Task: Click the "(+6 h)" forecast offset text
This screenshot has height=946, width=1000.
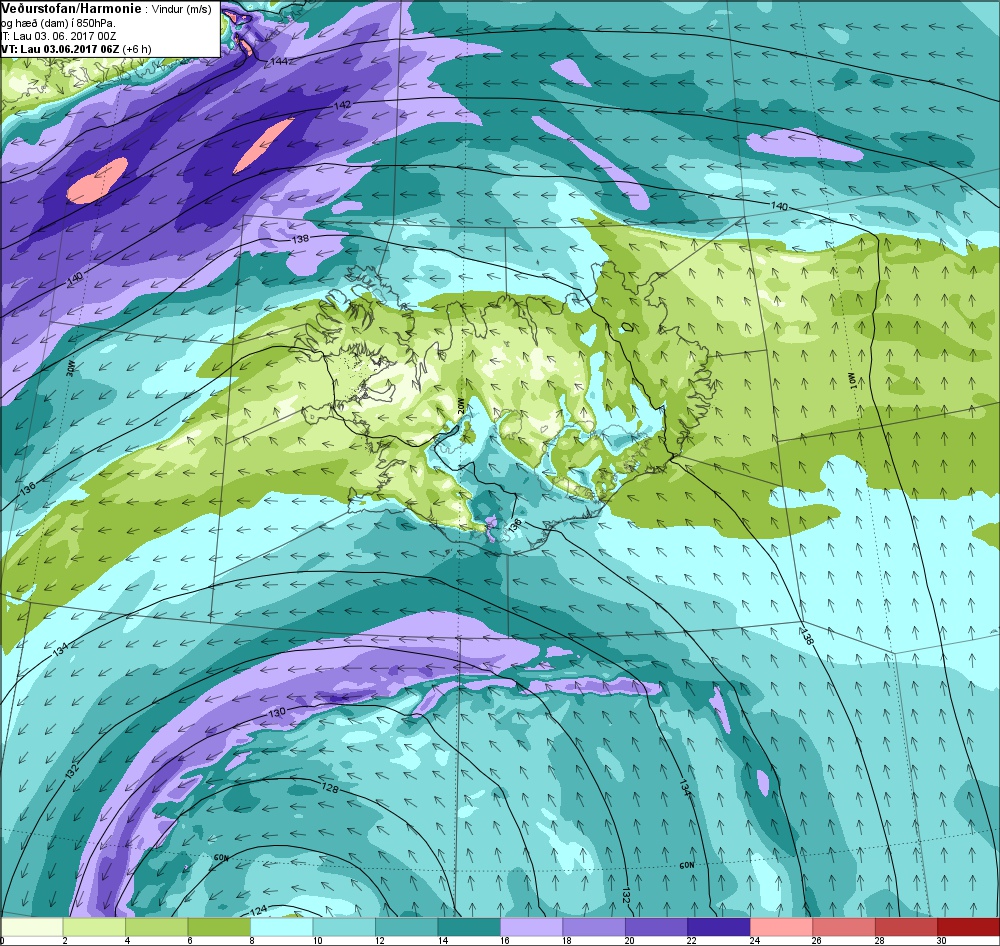Action: 138,49
